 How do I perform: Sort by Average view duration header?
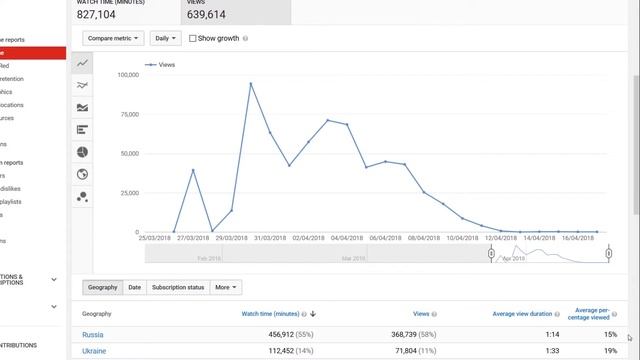coord(522,314)
